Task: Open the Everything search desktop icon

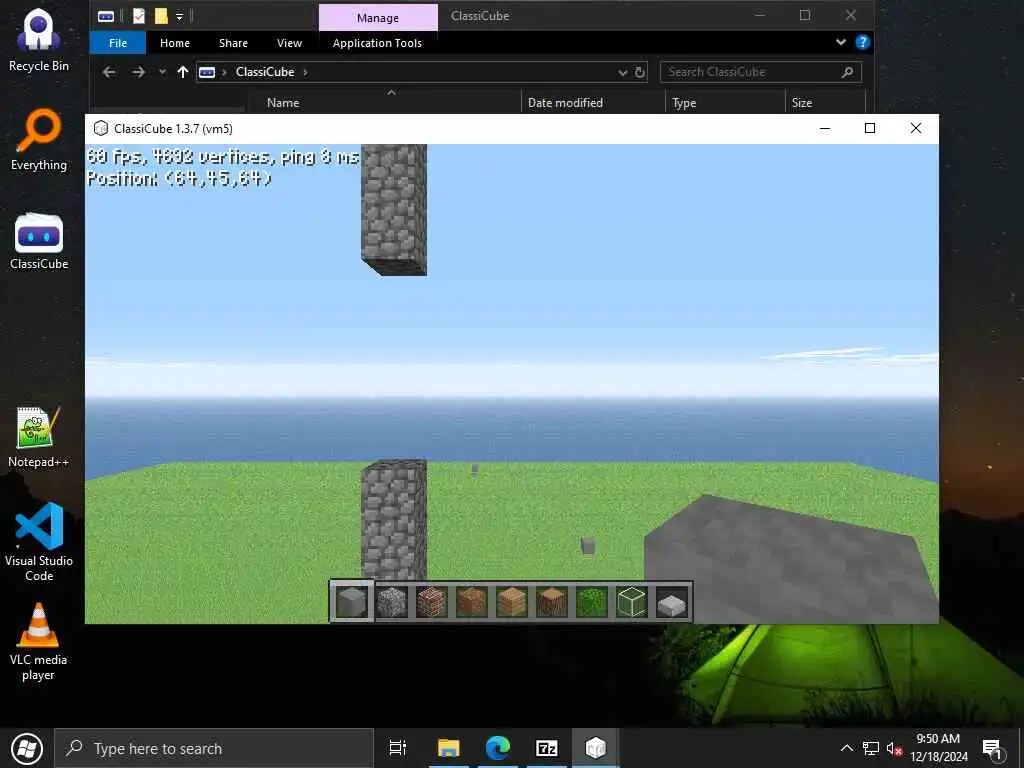Action: pyautogui.click(x=39, y=140)
